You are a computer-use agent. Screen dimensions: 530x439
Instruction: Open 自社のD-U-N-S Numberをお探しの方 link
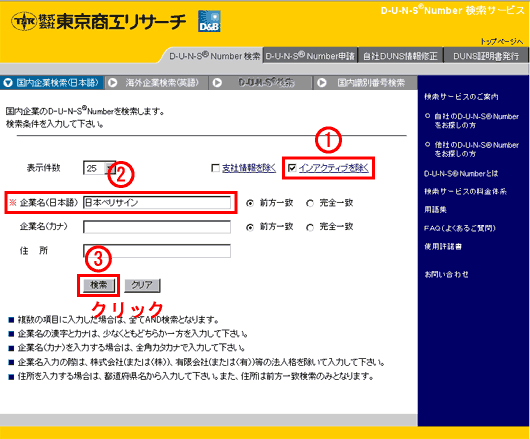(x=477, y=121)
